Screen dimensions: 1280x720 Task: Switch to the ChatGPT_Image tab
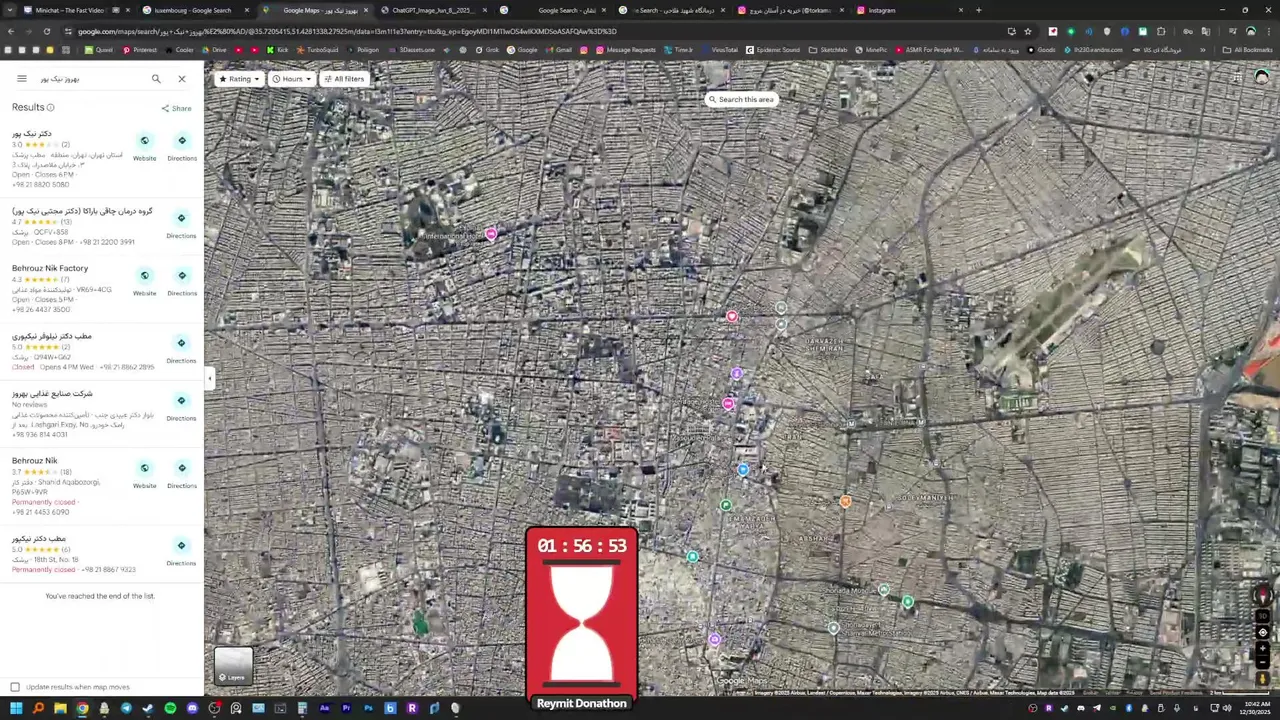click(432, 10)
